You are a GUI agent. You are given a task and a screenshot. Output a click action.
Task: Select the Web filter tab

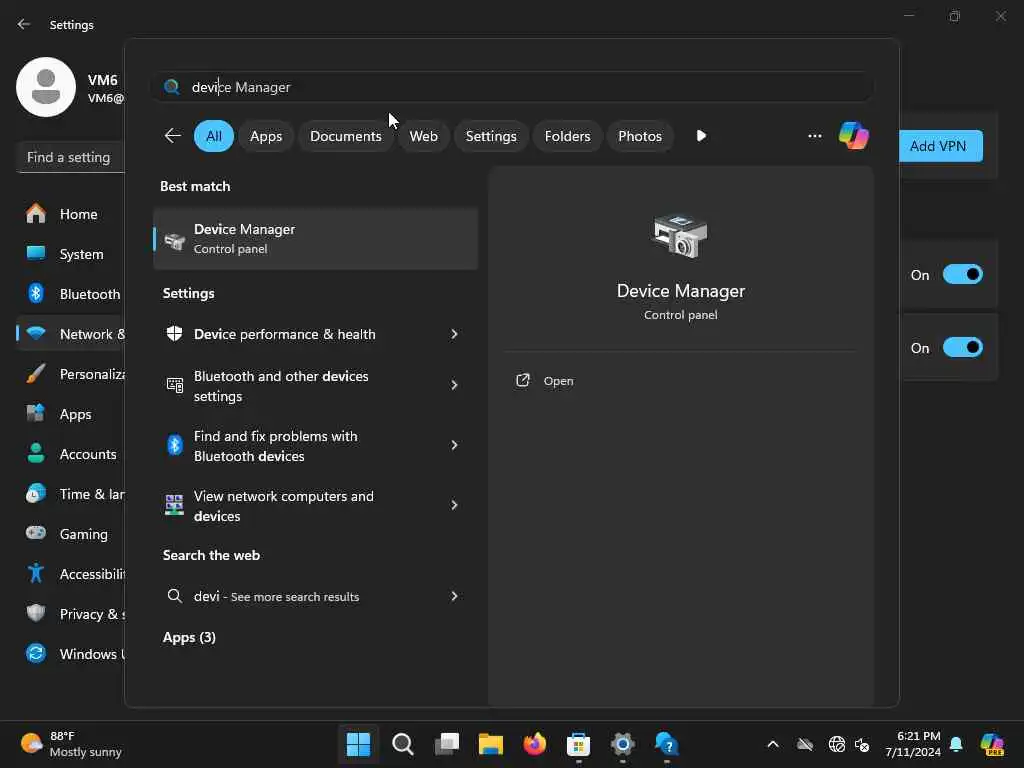click(x=423, y=136)
